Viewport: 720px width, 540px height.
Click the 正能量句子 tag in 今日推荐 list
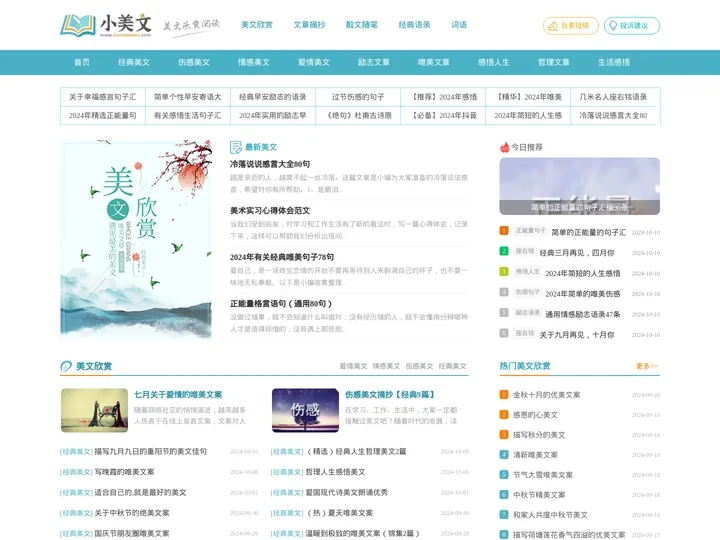pyautogui.click(x=530, y=231)
